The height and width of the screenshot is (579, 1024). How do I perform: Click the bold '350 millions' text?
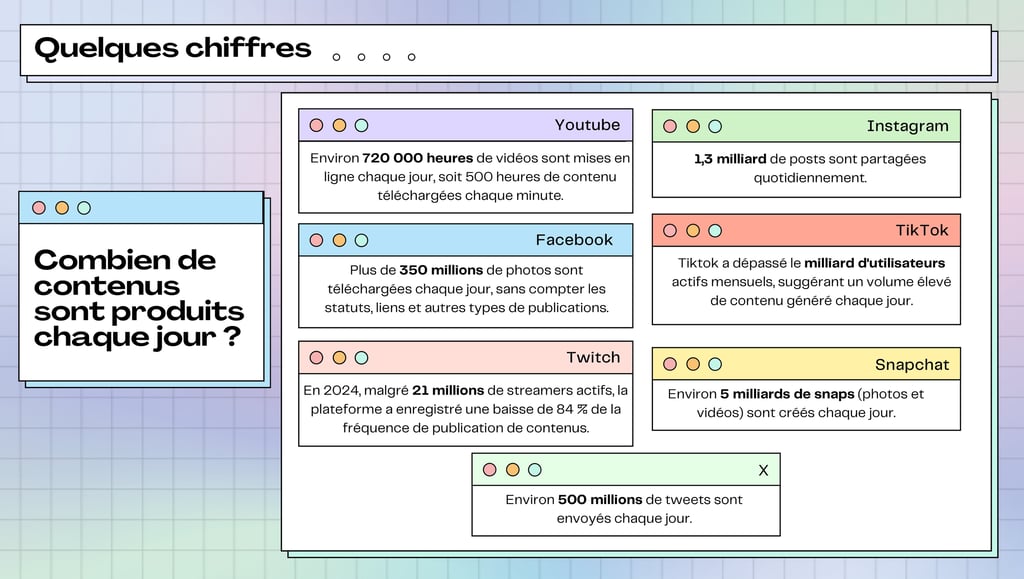tap(441, 270)
